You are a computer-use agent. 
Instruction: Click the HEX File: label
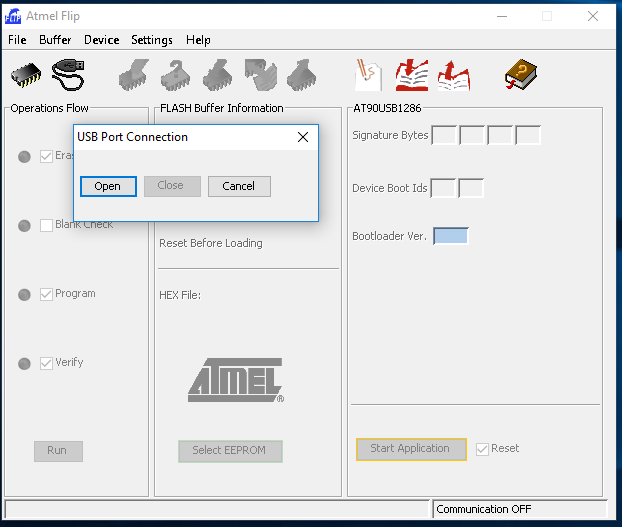[x=180, y=295]
